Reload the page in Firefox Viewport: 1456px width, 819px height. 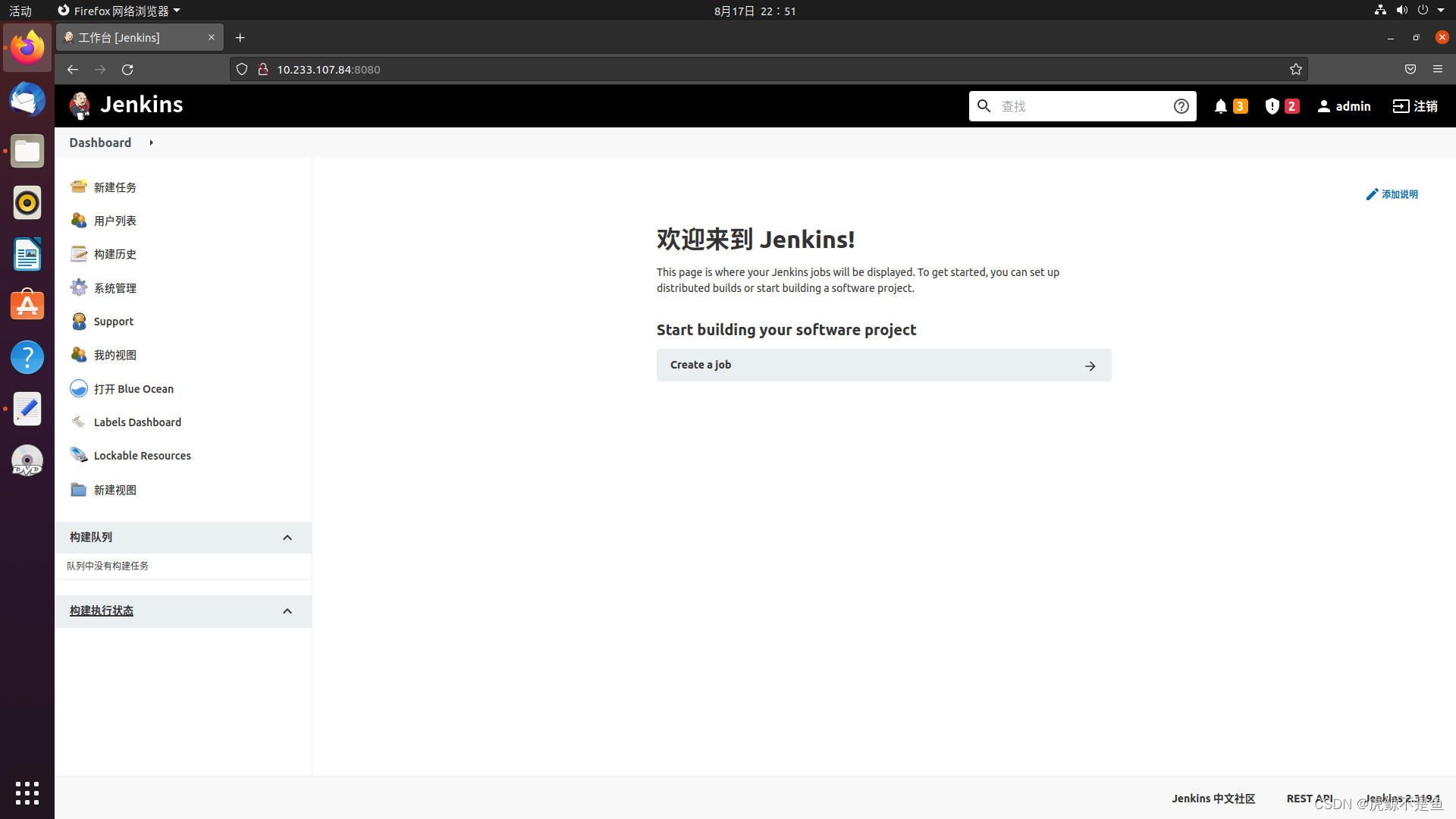[x=127, y=69]
